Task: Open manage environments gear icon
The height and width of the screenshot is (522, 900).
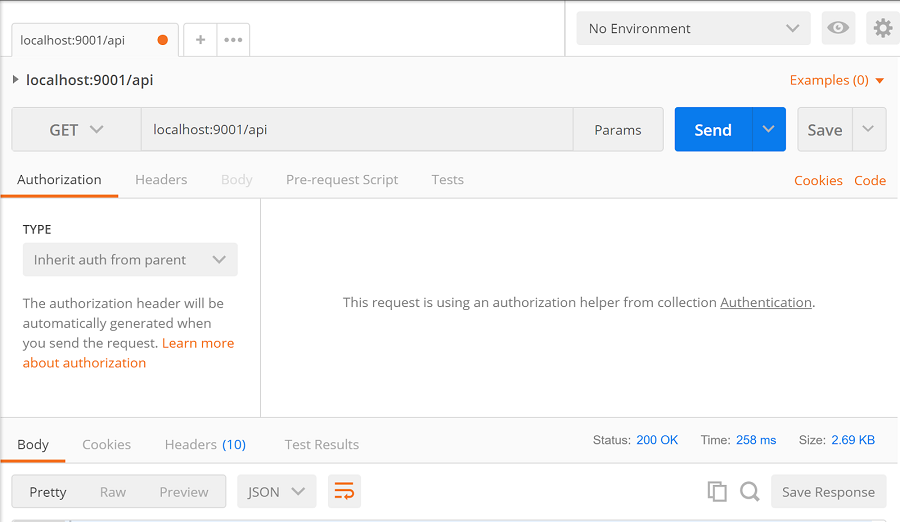Action: tap(882, 28)
